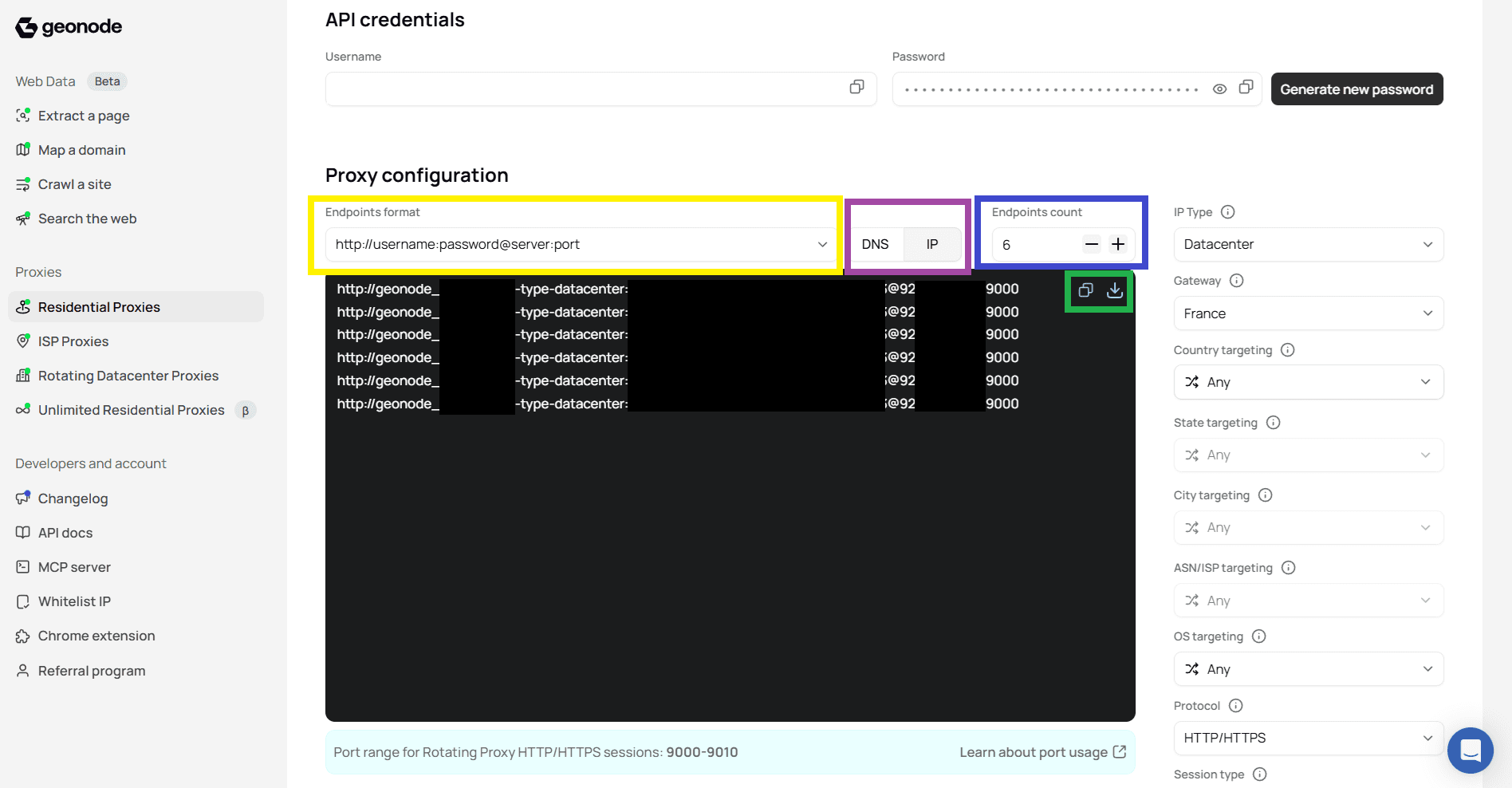Open the State targeting info tooltip
The width and height of the screenshot is (1512, 788).
(1274, 423)
